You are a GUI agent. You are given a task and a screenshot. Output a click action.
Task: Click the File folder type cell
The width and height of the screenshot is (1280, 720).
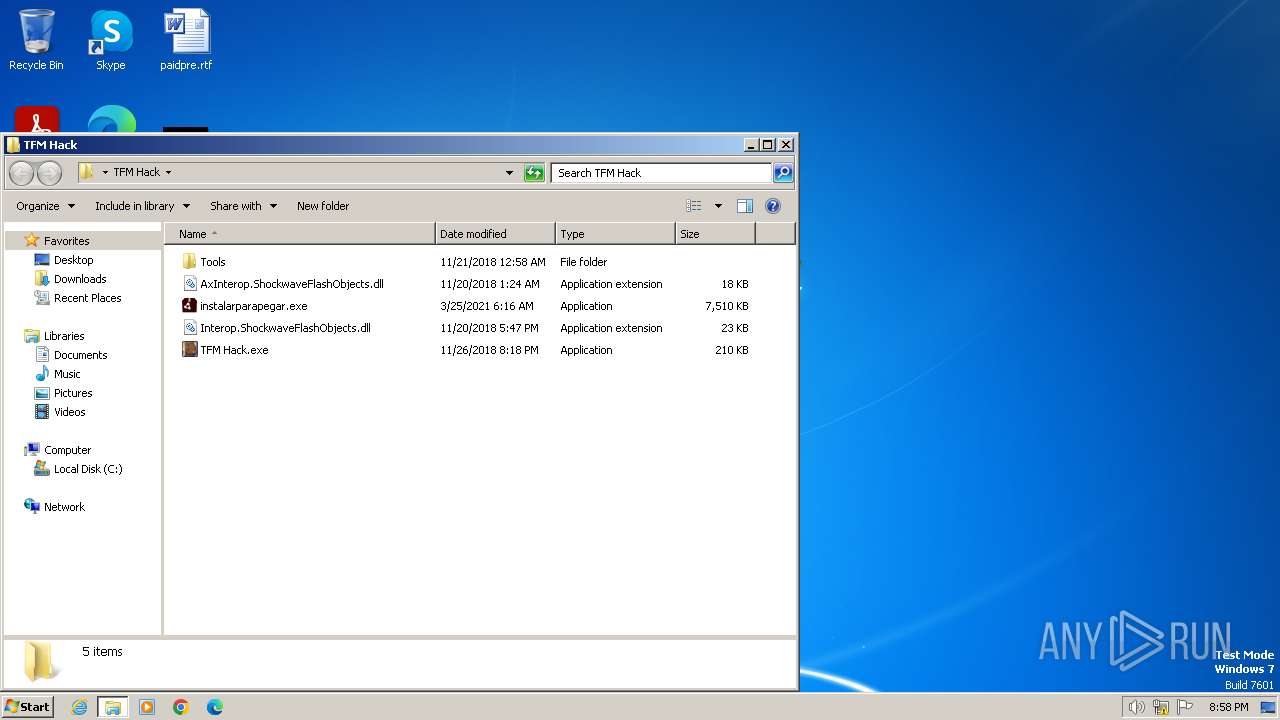pos(584,262)
